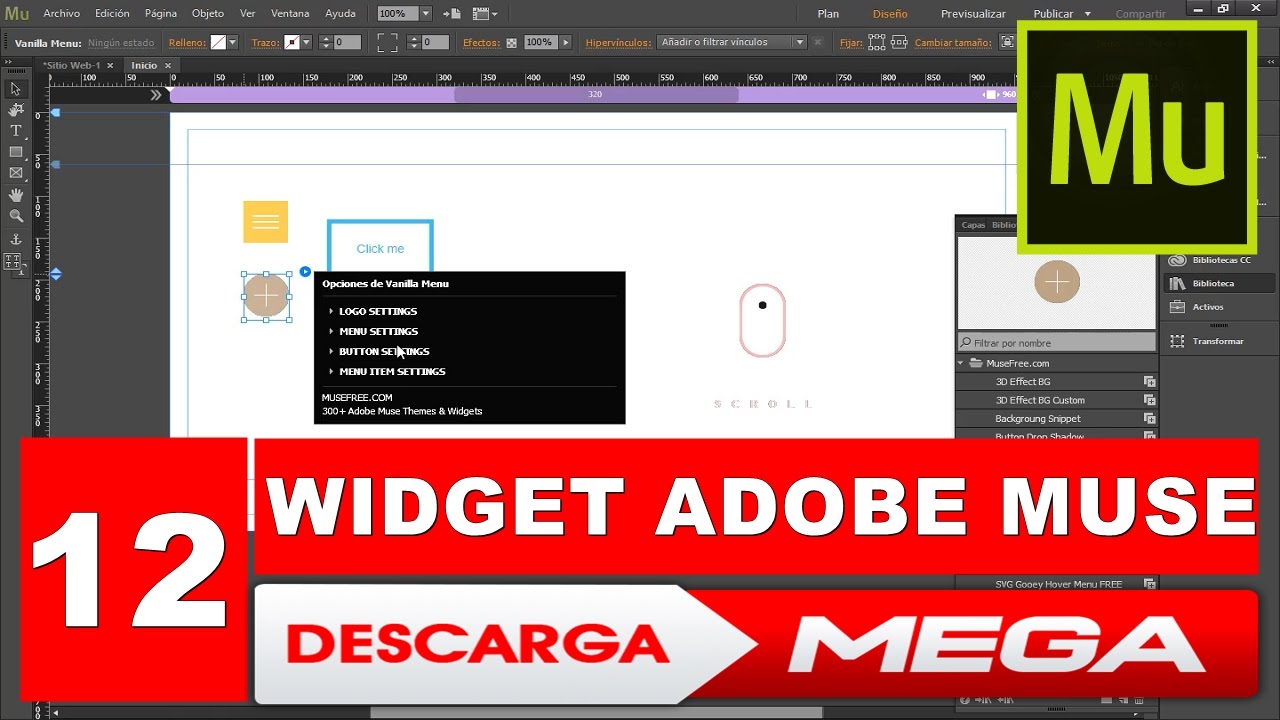
Task: Click the Relleno fill color swatch
Action: [x=218, y=43]
